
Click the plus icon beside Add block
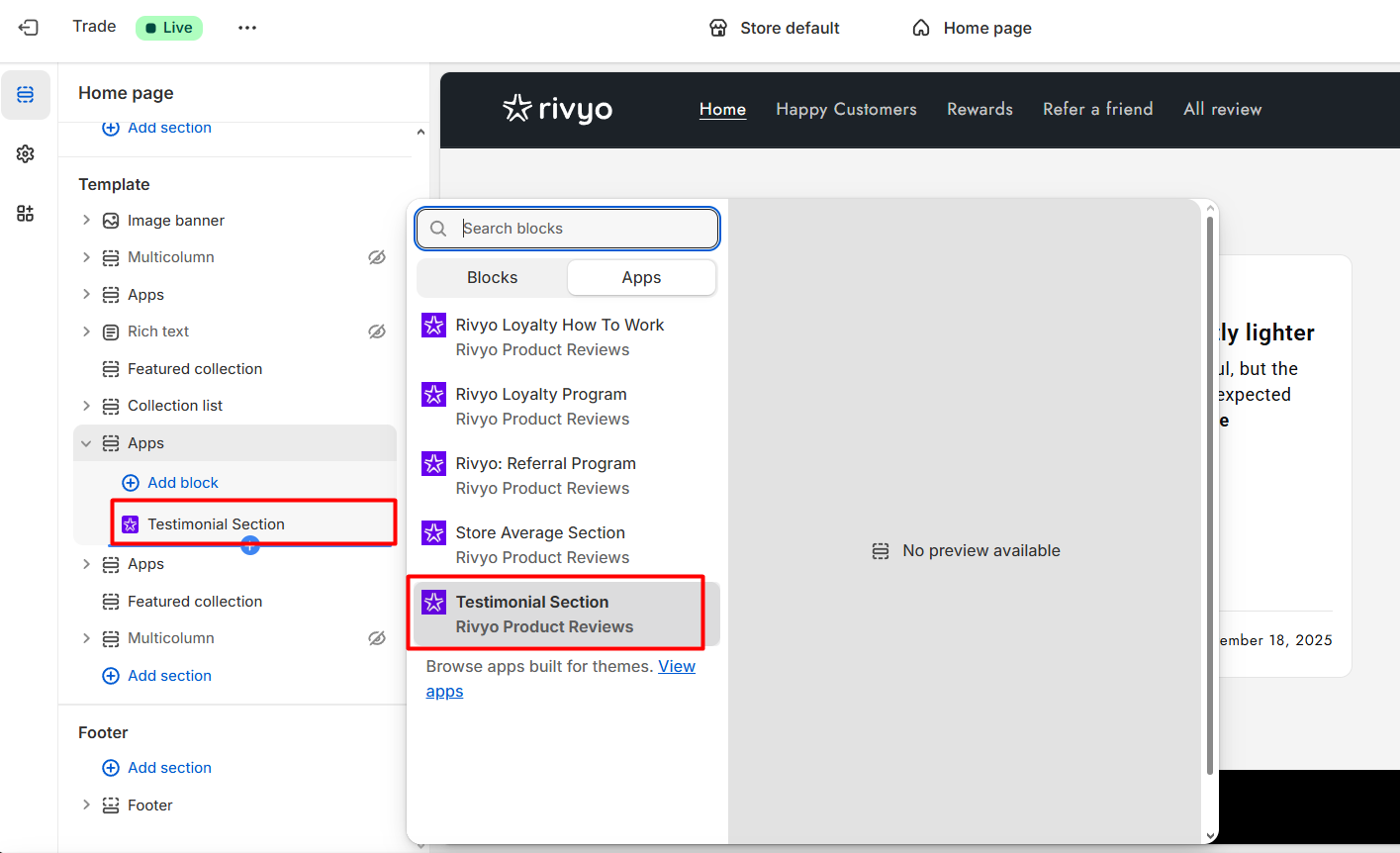pos(131,483)
